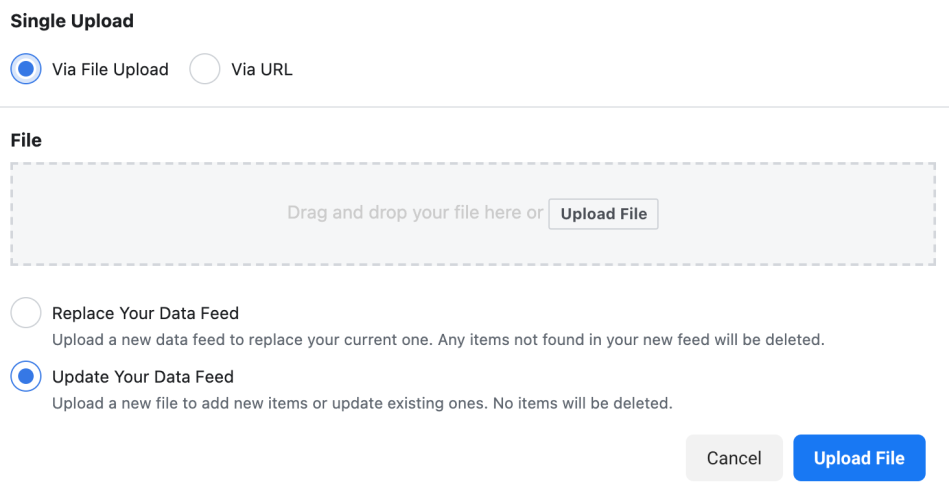Click the divider line below upload method options
This screenshot has width=949, height=489.
474,107
